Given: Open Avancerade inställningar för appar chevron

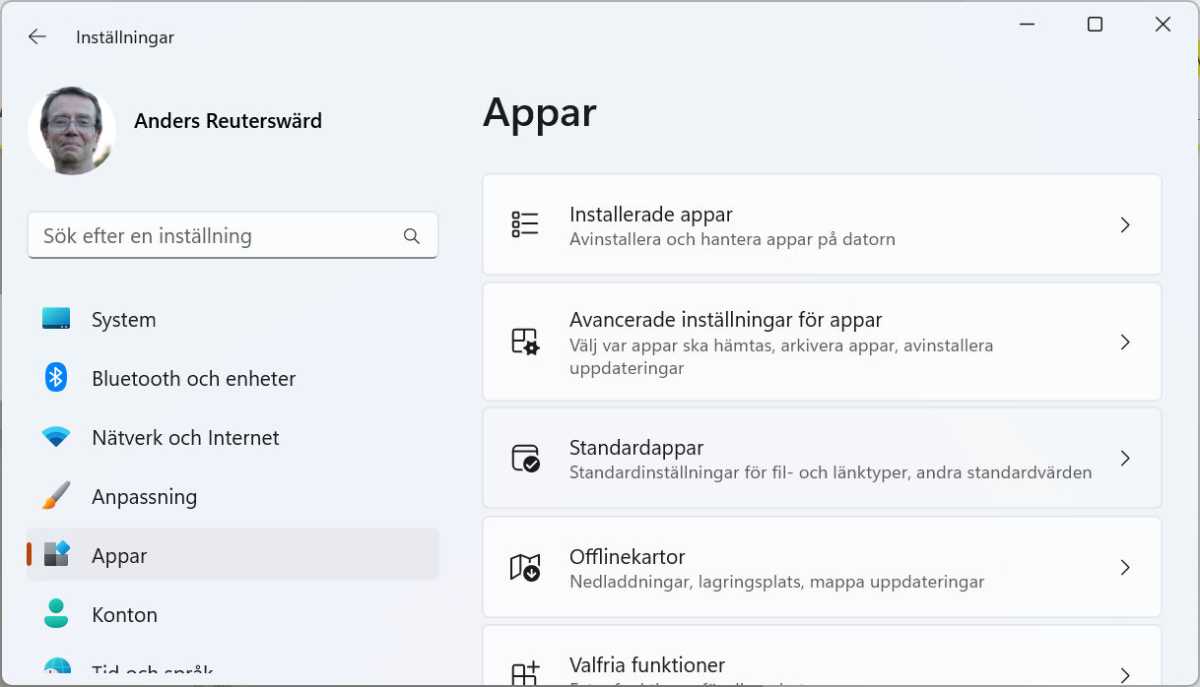Looking at the screenshot, I should pos(1125,342).
